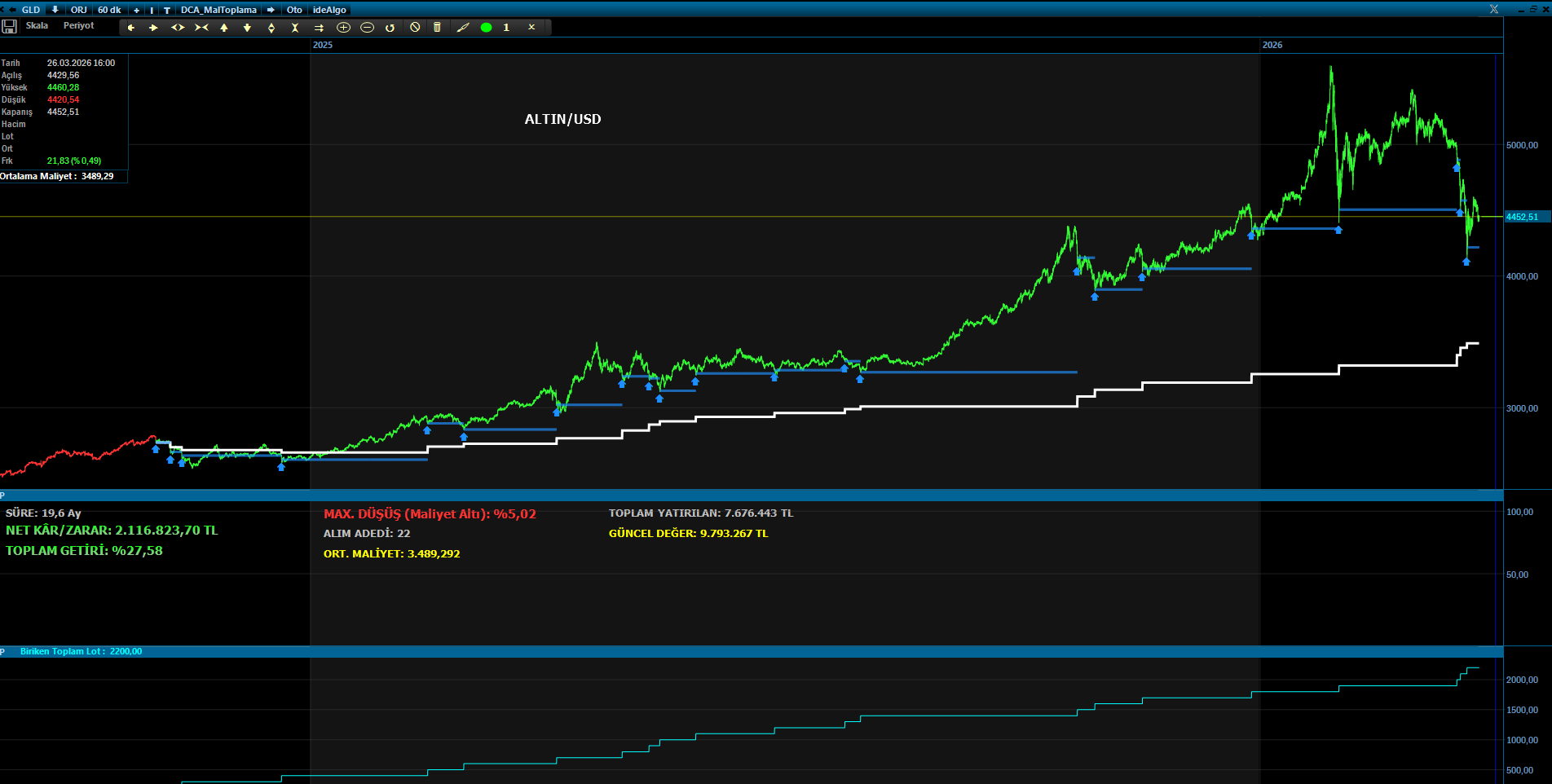
Task: Click TOPLAM YATIRILAN: 7.676.443 TL text
Action: [x=701, y=513]
